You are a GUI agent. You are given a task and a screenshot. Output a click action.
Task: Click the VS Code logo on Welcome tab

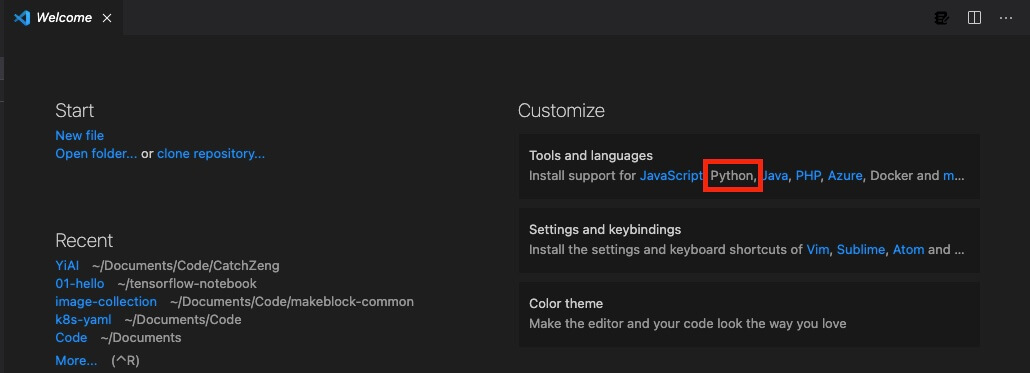pyautogui.click(x=22, y=18)
